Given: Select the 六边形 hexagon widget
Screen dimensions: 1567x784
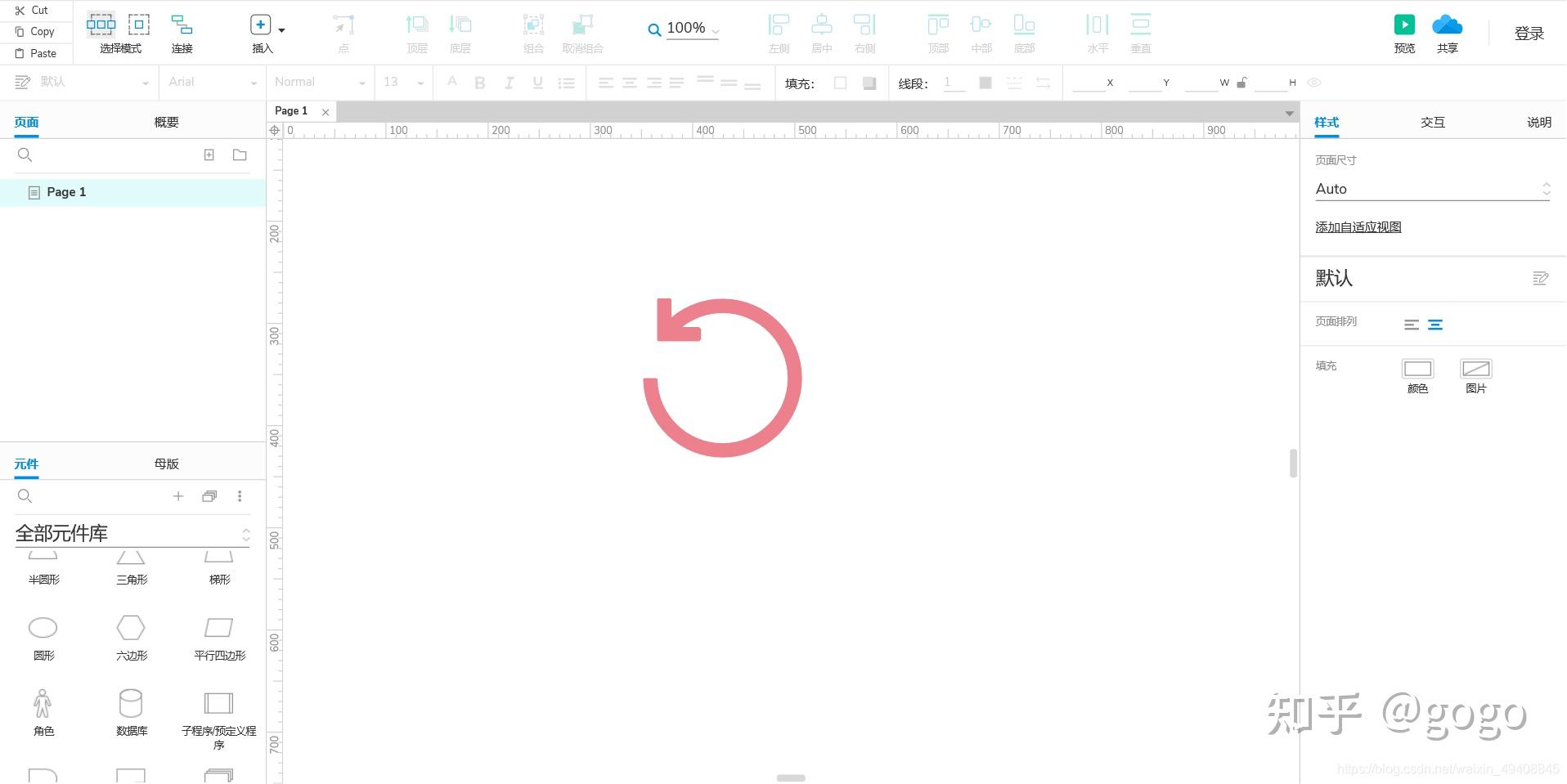Looking at the screenshot, I should click(x=132, y=638).
